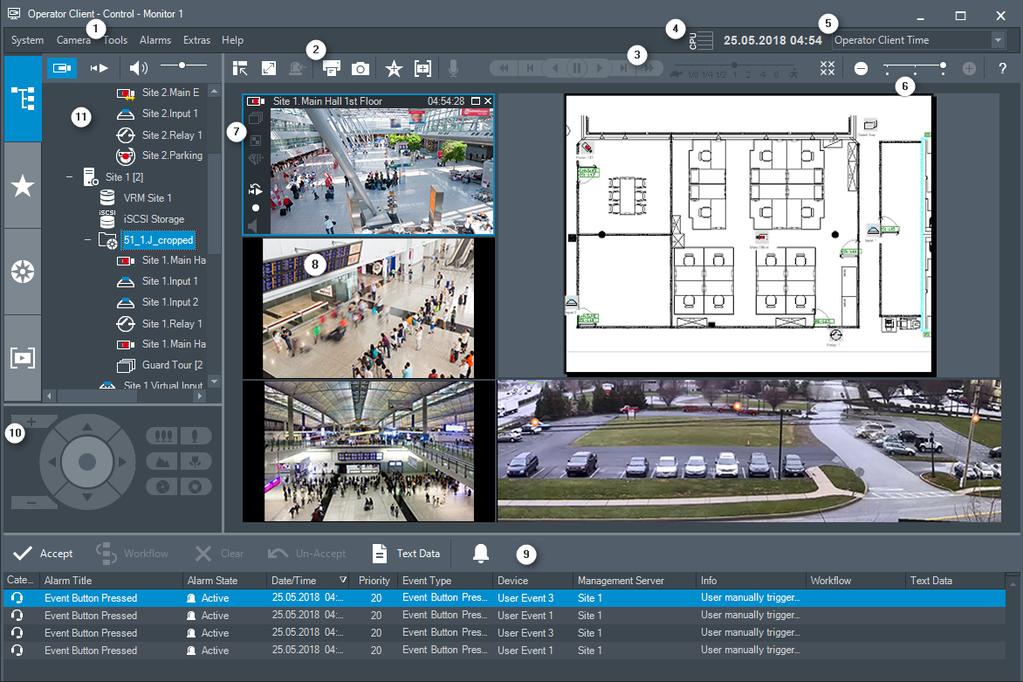Adjust the playback speed slider
Image resolution: width=1023 pixels, height=682 pixels.
(x=735, y=65)
